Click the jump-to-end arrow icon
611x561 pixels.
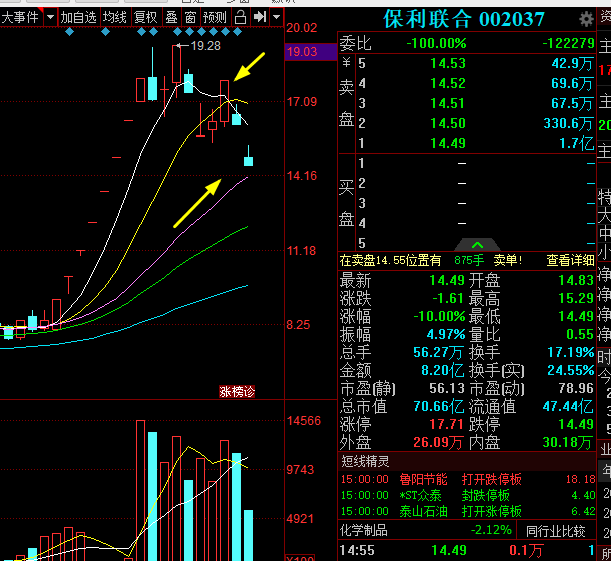click(x=260, y=17)
